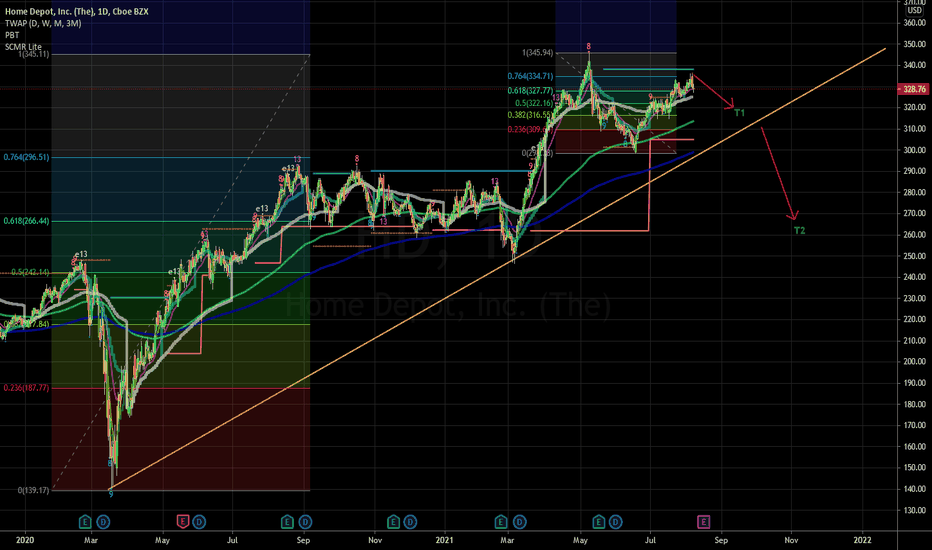
Task: Select the PBT indicator legend
Action: tap(12, 35)
